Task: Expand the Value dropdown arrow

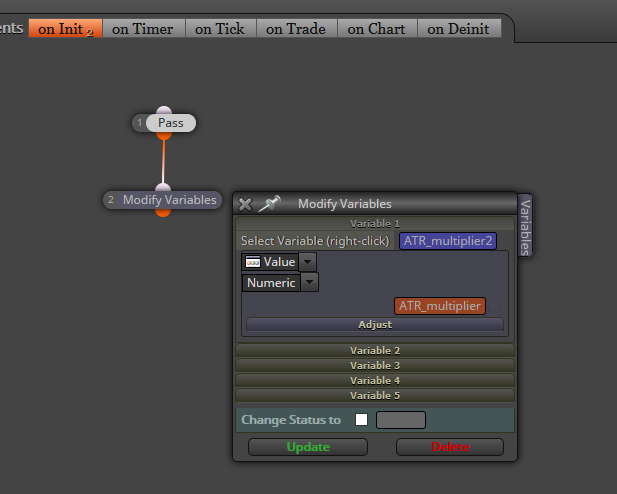Action: pos(308,262)
